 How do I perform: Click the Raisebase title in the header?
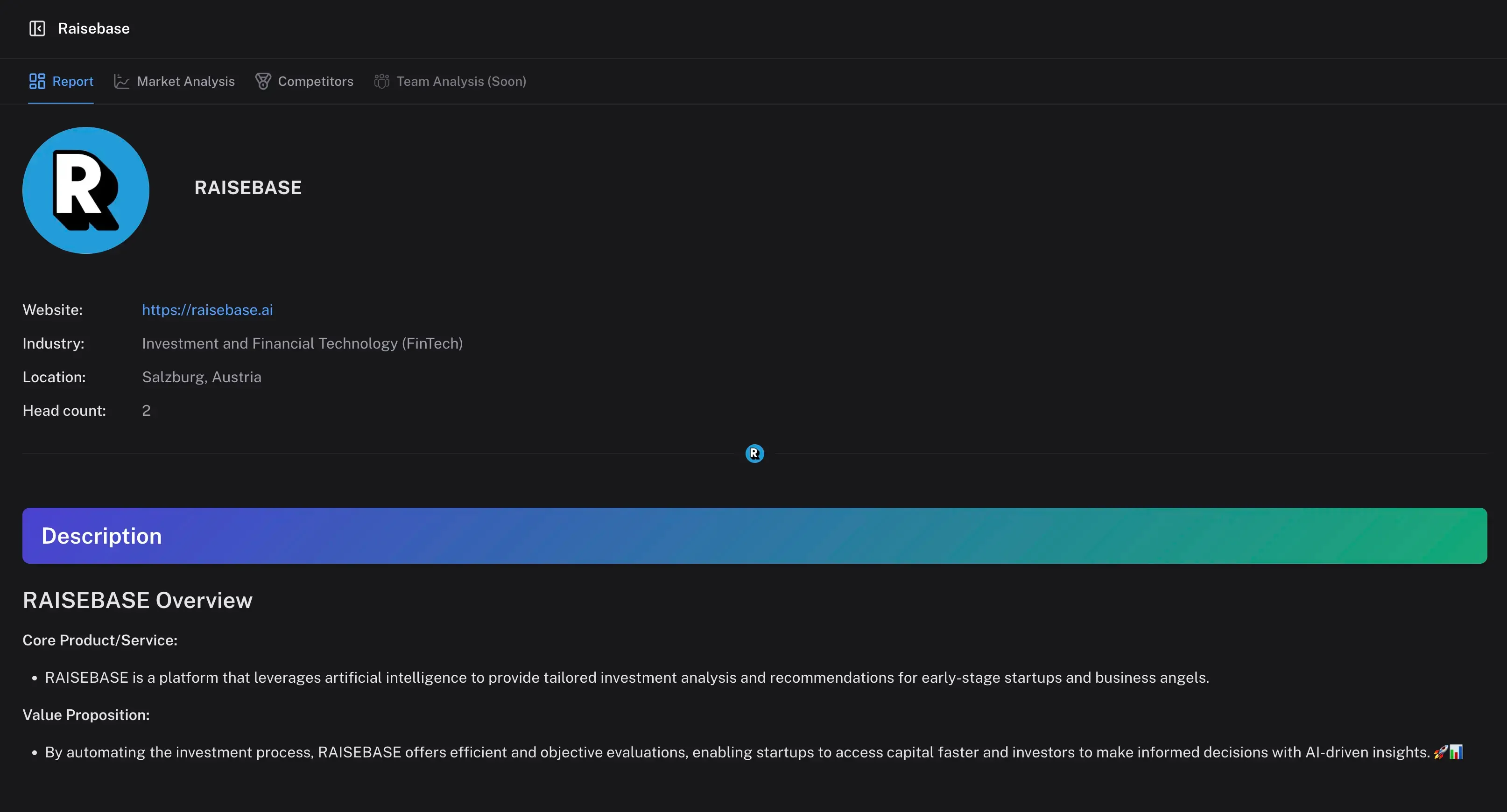coord(93,28)
